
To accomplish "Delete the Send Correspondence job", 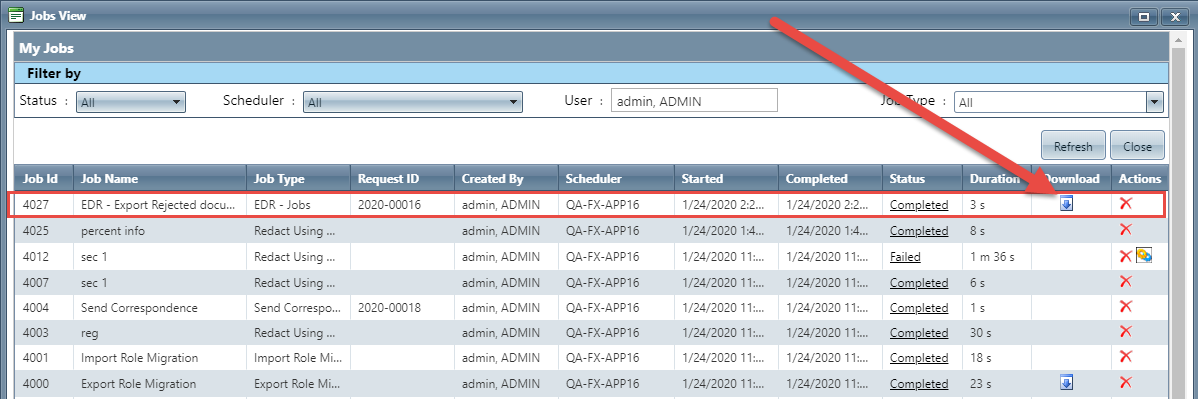I will 1125,307.
